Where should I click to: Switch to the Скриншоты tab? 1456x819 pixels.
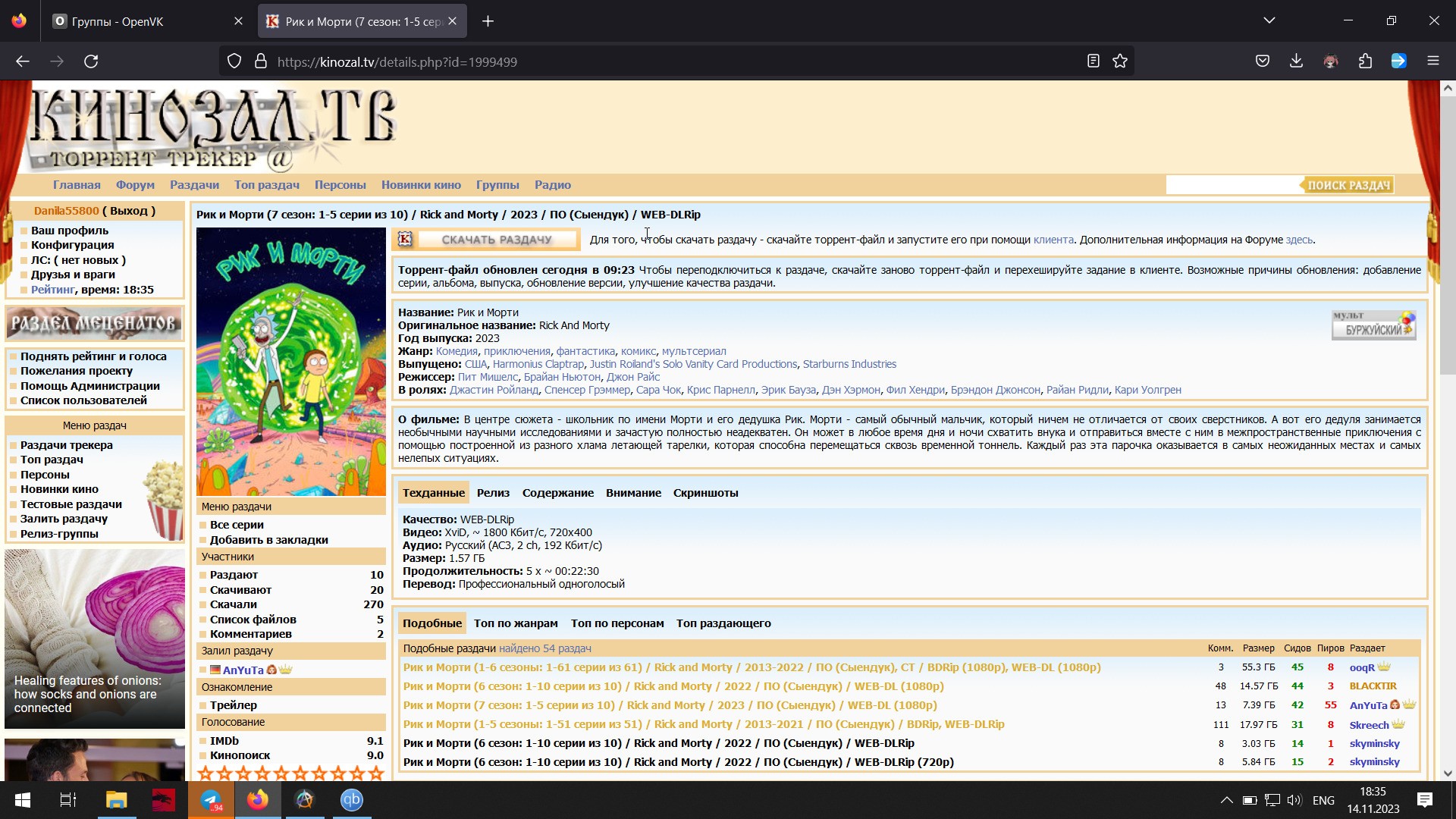705,493
